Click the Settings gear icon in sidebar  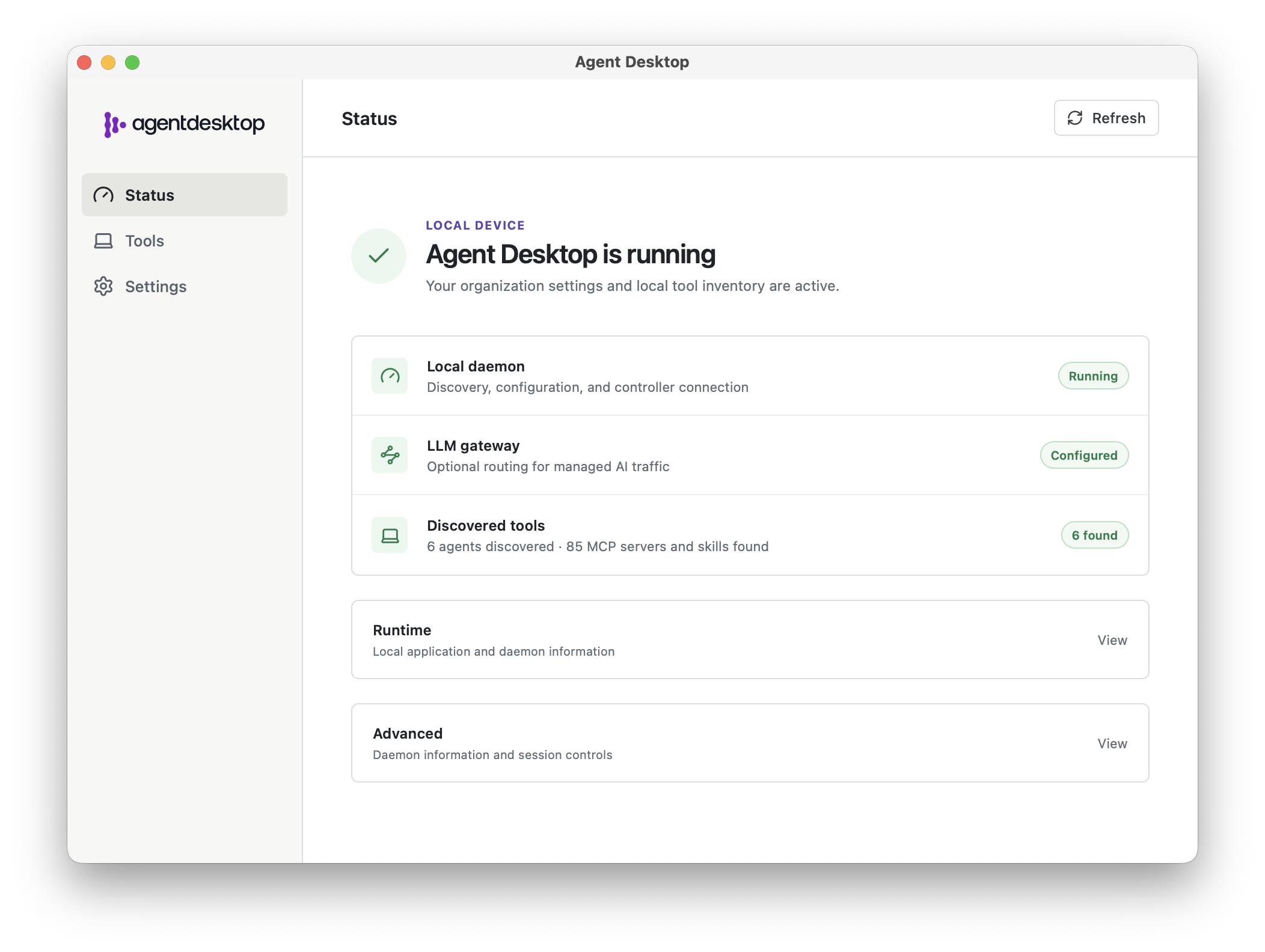[x=103, y=287]
